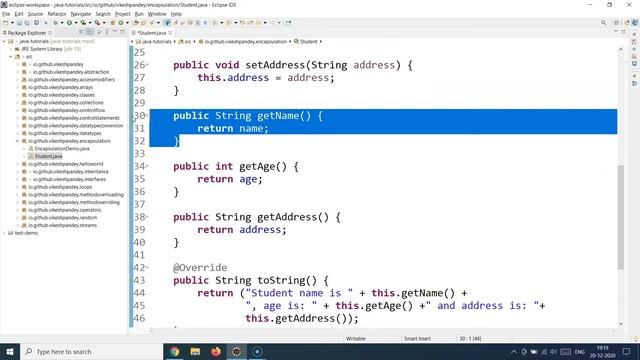Open the Navigate menu
640x360 pixels.
81,14
